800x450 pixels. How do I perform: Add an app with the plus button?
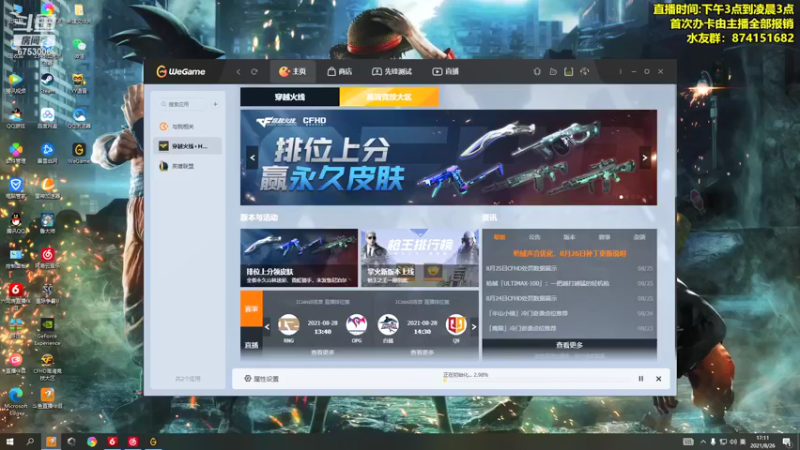215,104
